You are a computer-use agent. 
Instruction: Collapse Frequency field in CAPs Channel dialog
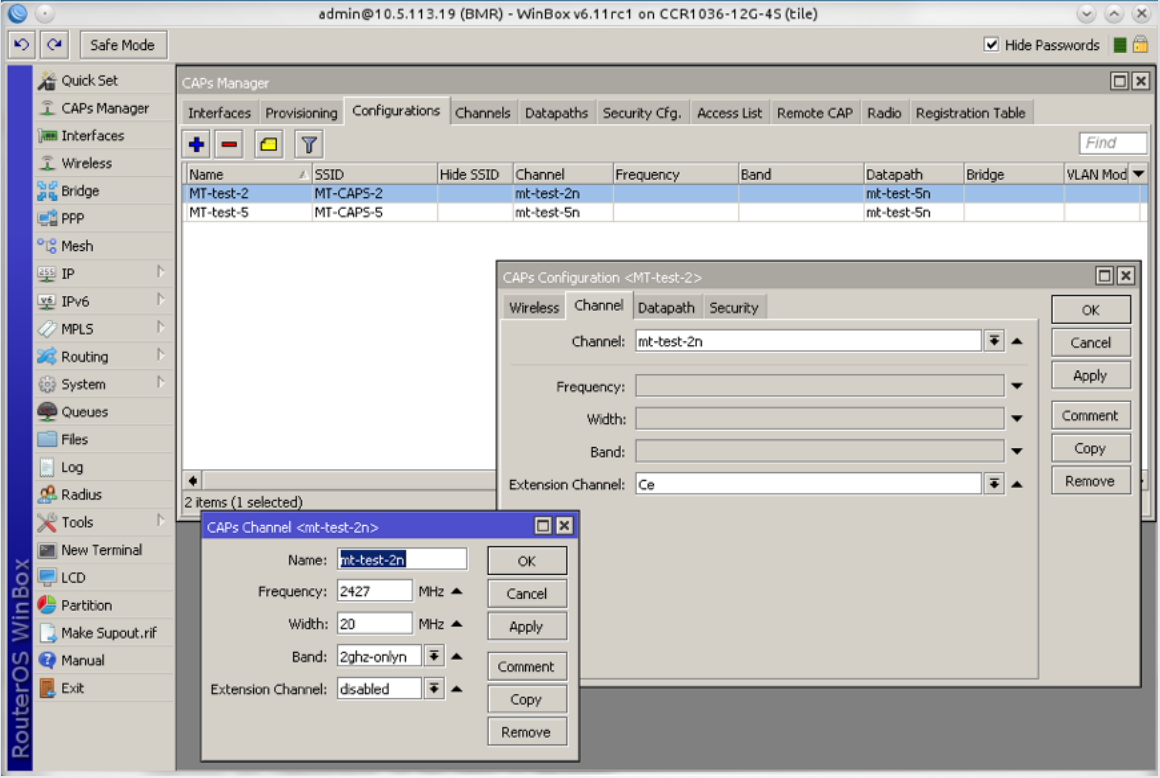[x=457, y=591]
